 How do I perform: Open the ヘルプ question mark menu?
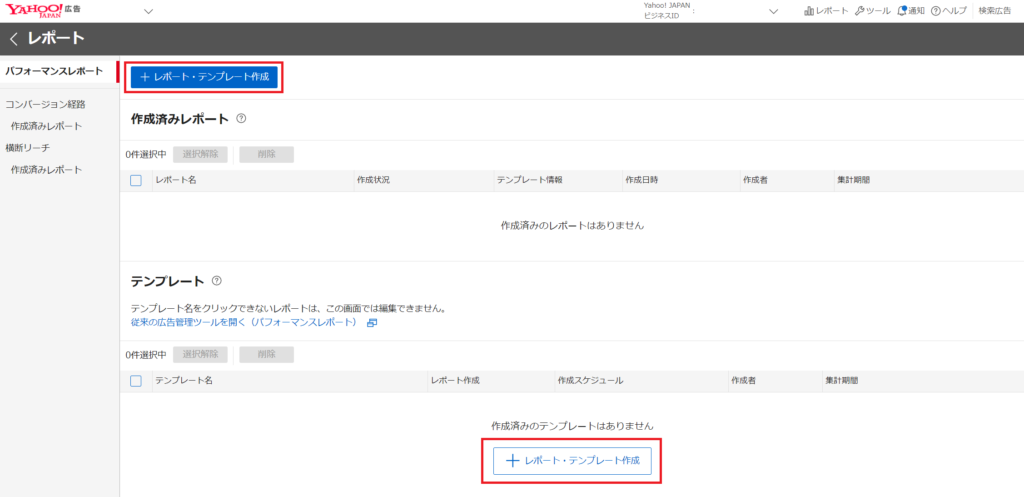pos(948,11)
